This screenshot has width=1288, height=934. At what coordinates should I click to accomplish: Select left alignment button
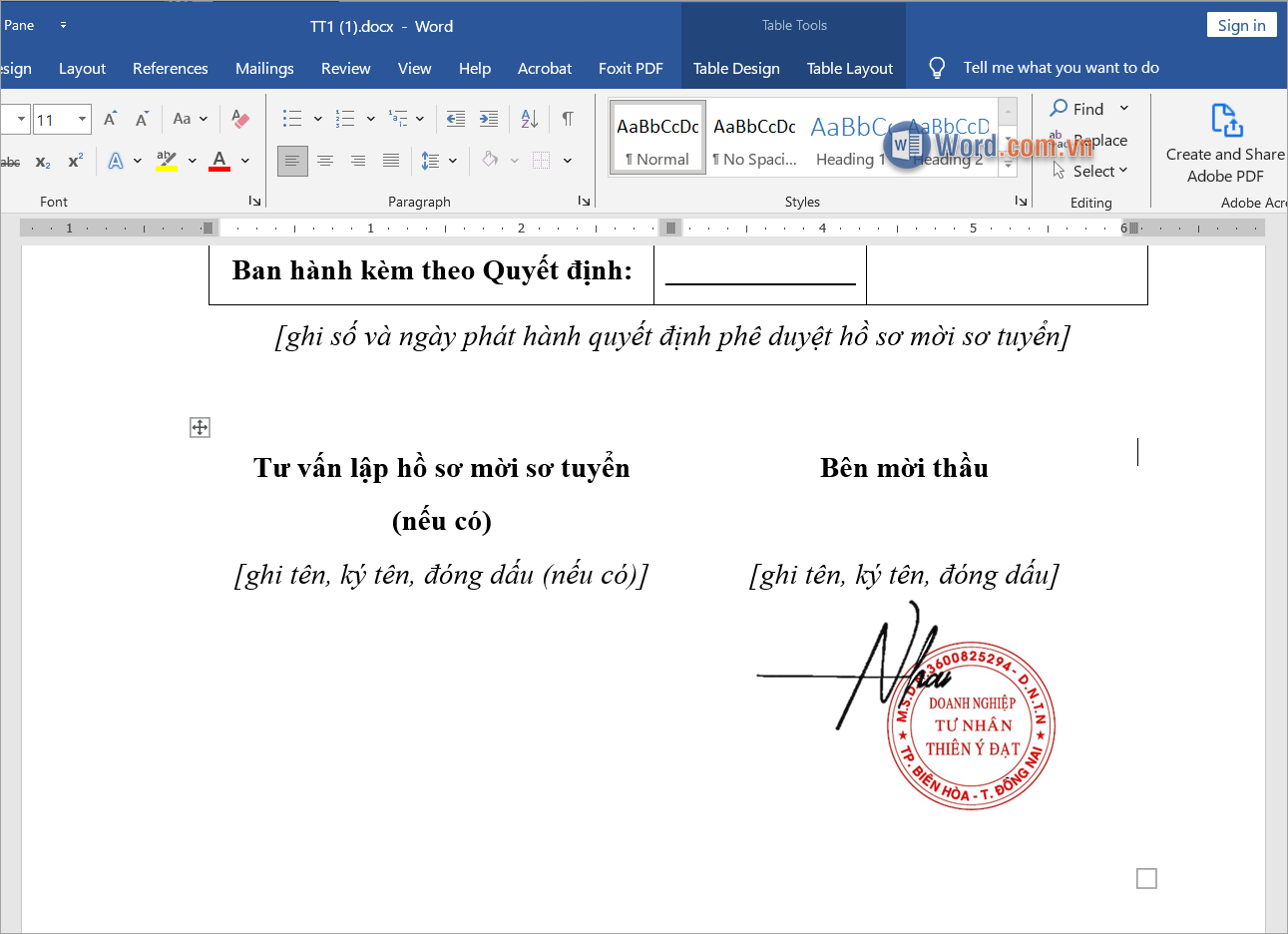click(x=292, y=160)
